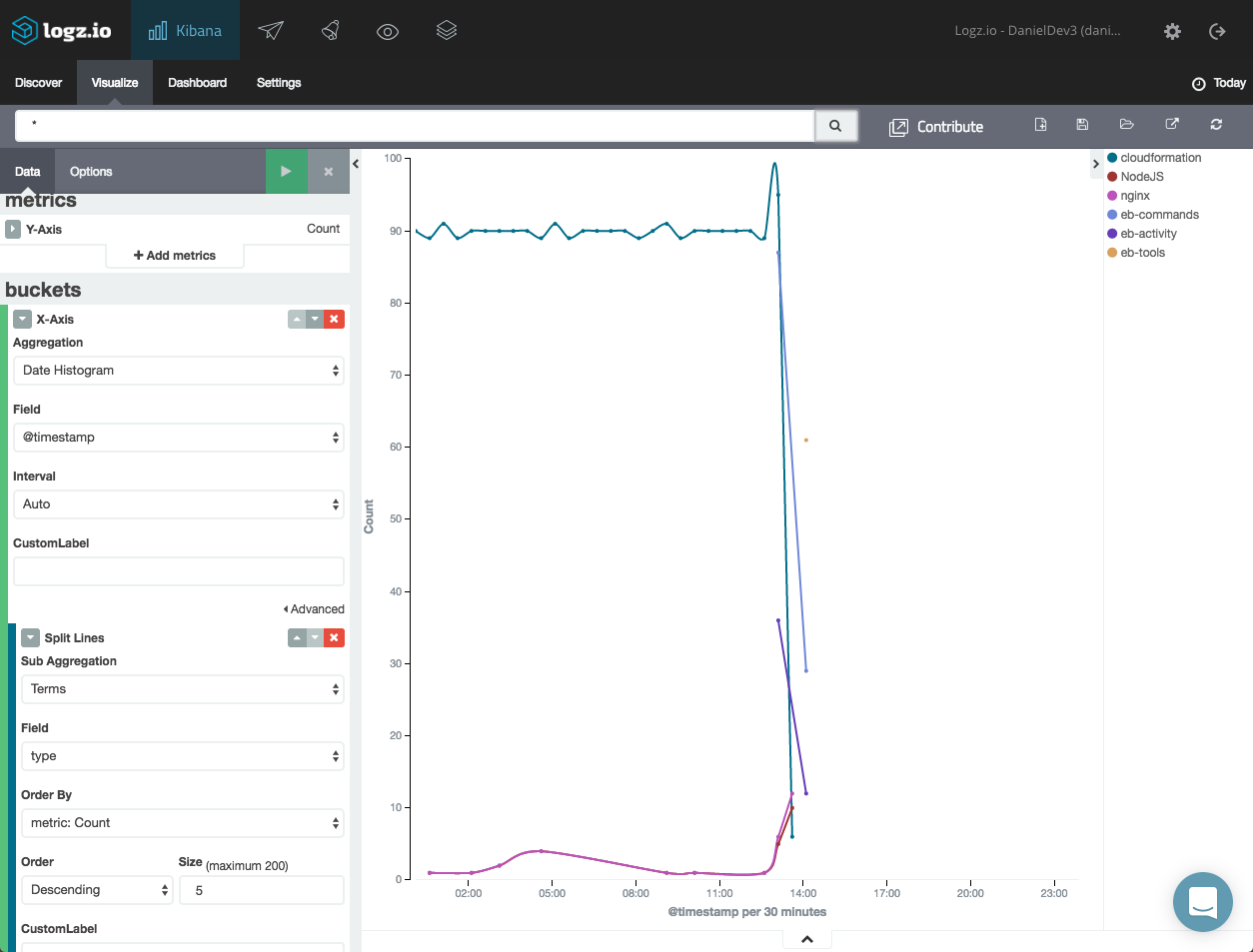Apply changes with the green play button
1253x952 pixels.
(x=286, y=172)
